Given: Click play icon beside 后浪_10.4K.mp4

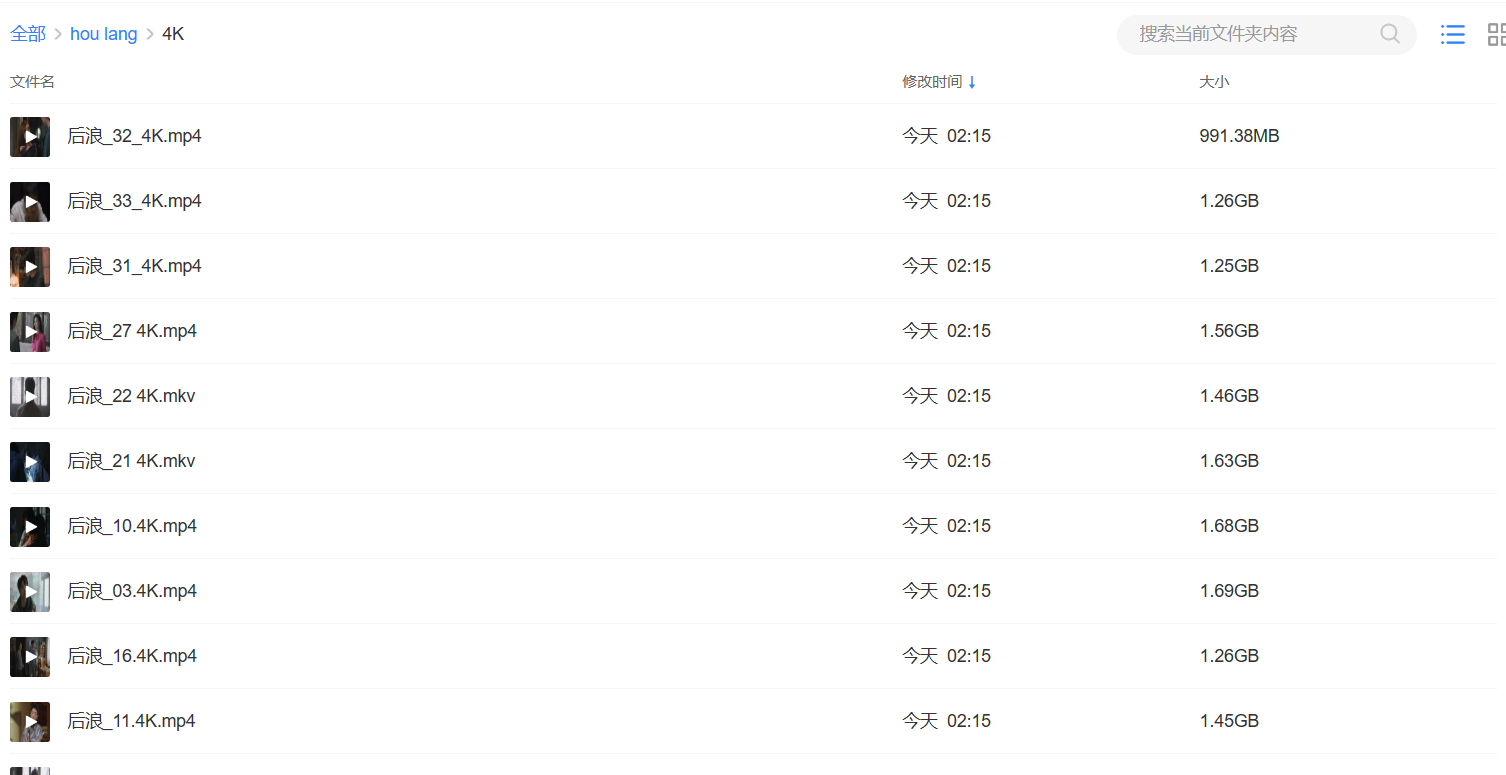Looking at the screenshot, I should pyautogui.click(x=30, y=527).
